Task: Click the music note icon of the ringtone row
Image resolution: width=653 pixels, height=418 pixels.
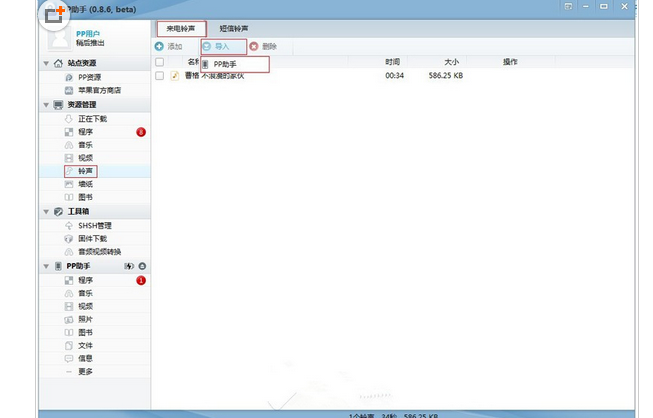Action: pos(175,75)
